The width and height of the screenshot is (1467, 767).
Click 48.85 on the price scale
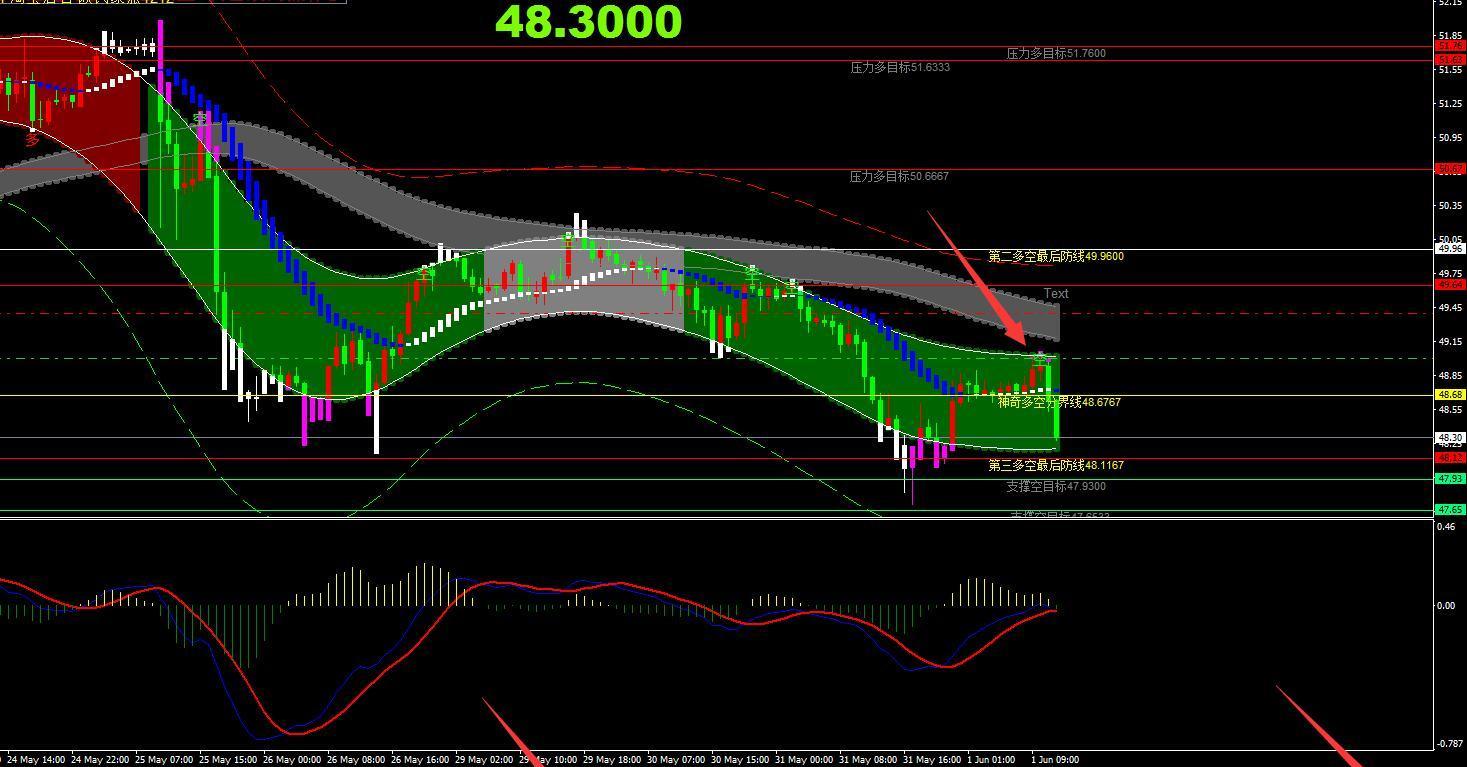(1450, 375)
